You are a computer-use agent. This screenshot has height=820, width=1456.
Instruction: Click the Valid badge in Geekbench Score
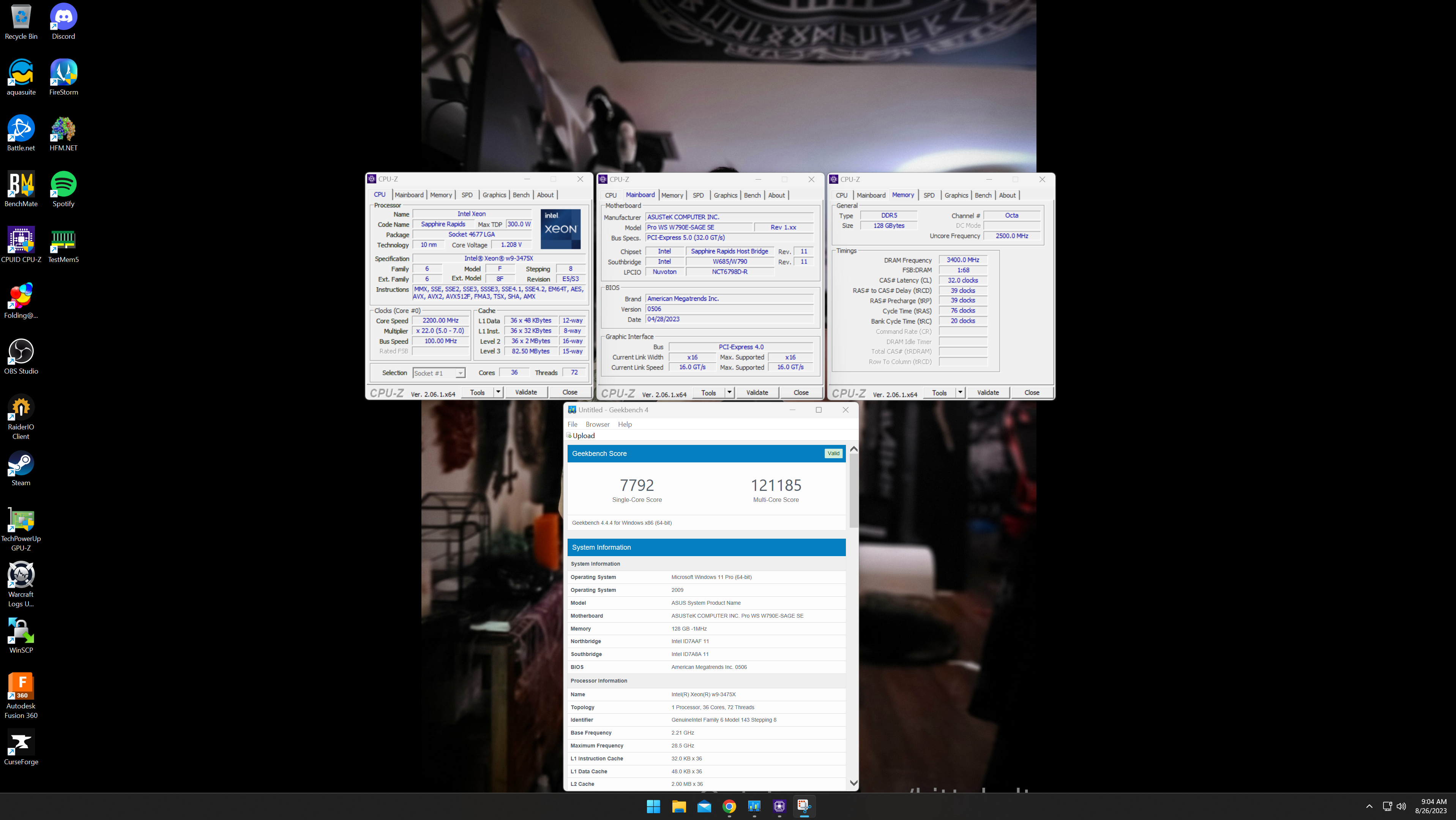click(x=834, y=453)
